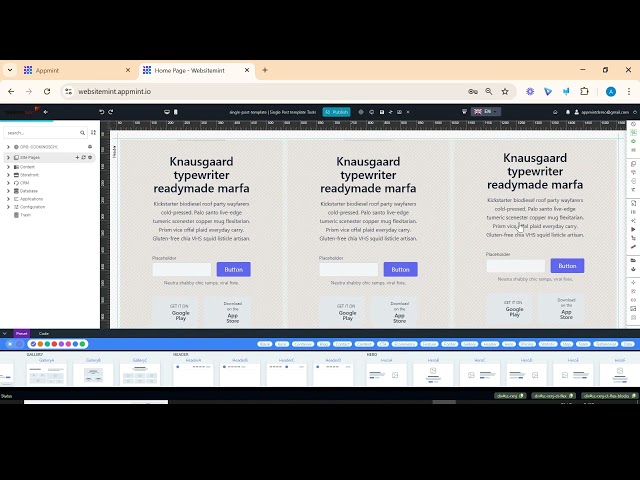This screenshot has width=640, height=480.
Task: Bookmark page with star icon
Action: click(x=505, y=91)
